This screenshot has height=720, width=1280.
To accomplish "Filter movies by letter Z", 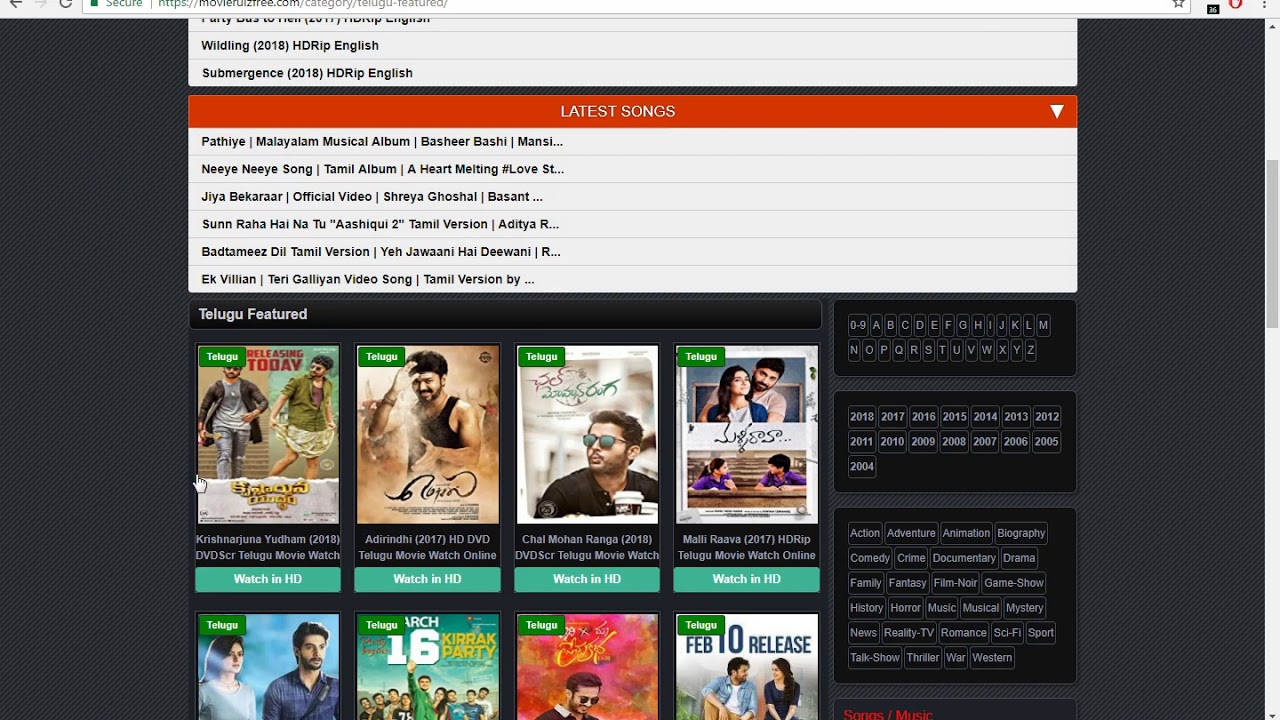I will tap(1031, 351).
